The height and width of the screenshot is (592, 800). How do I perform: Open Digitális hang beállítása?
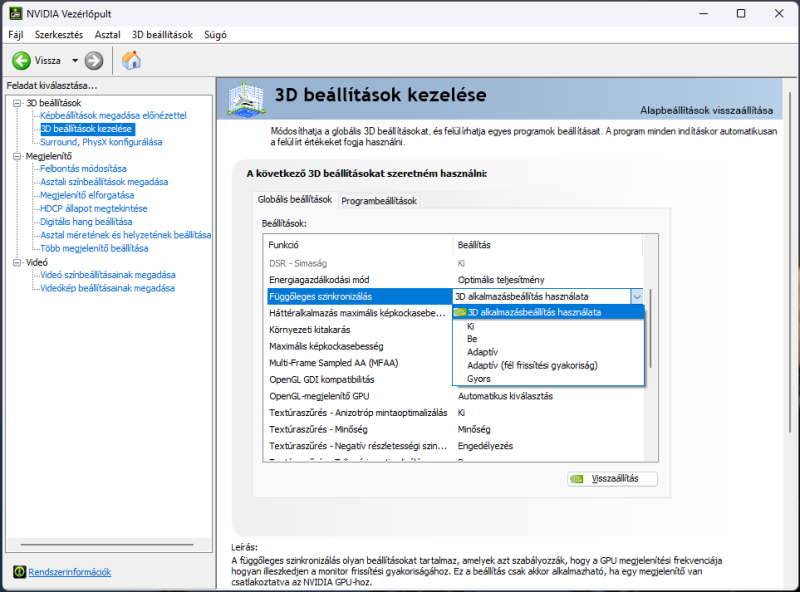point(86,221)
